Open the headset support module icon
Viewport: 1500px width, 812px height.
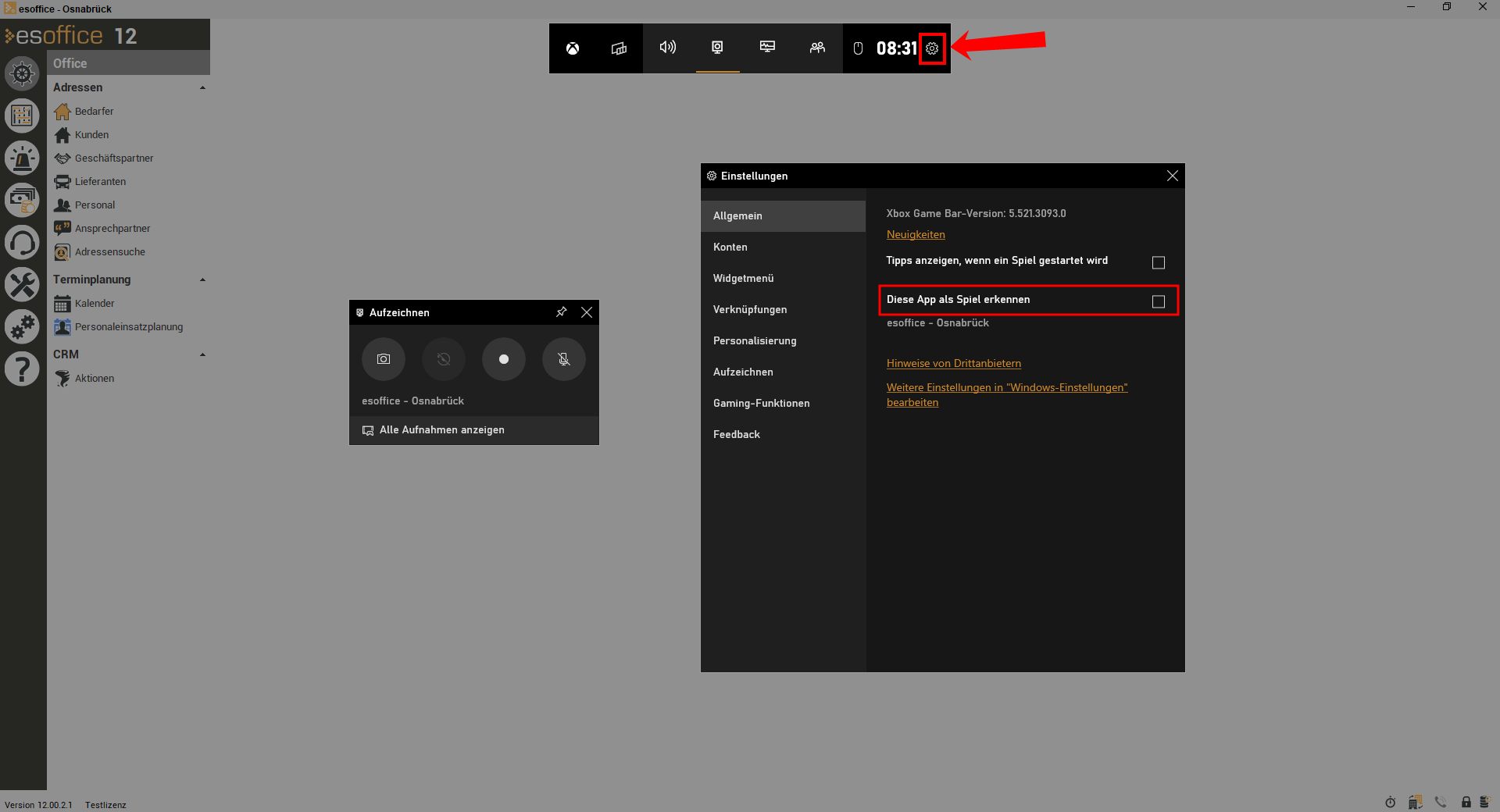[x=22, y=243]
